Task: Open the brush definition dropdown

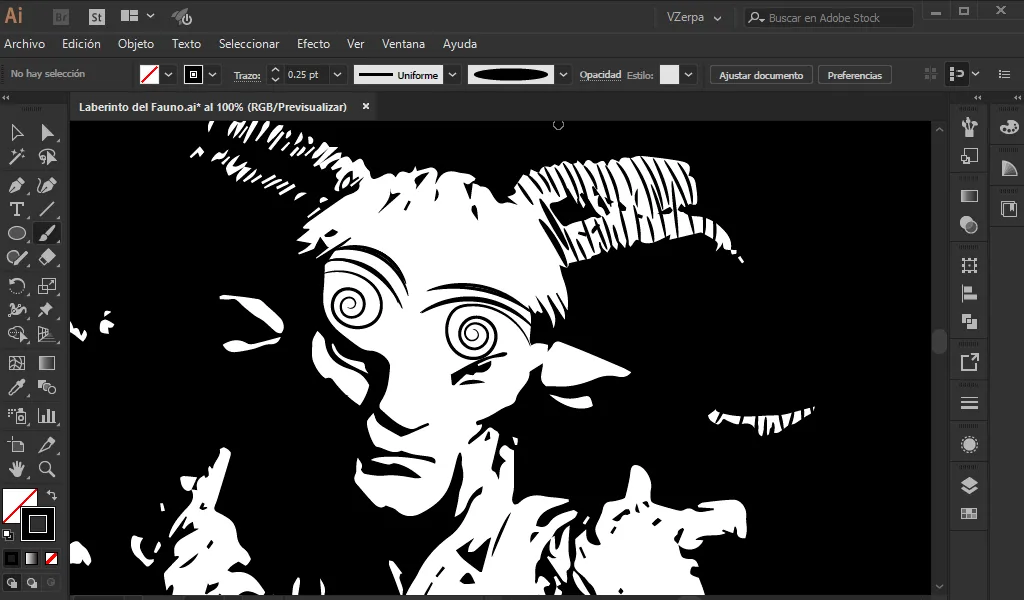Action: [563, 74]
